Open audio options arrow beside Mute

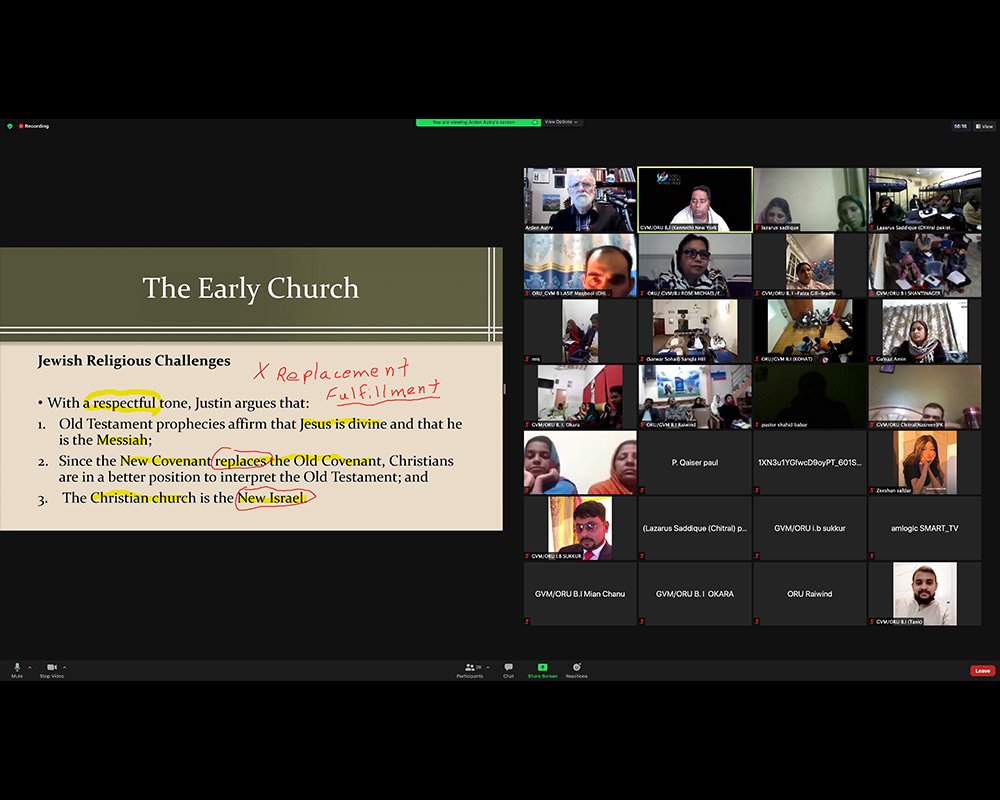pos(29,667)
